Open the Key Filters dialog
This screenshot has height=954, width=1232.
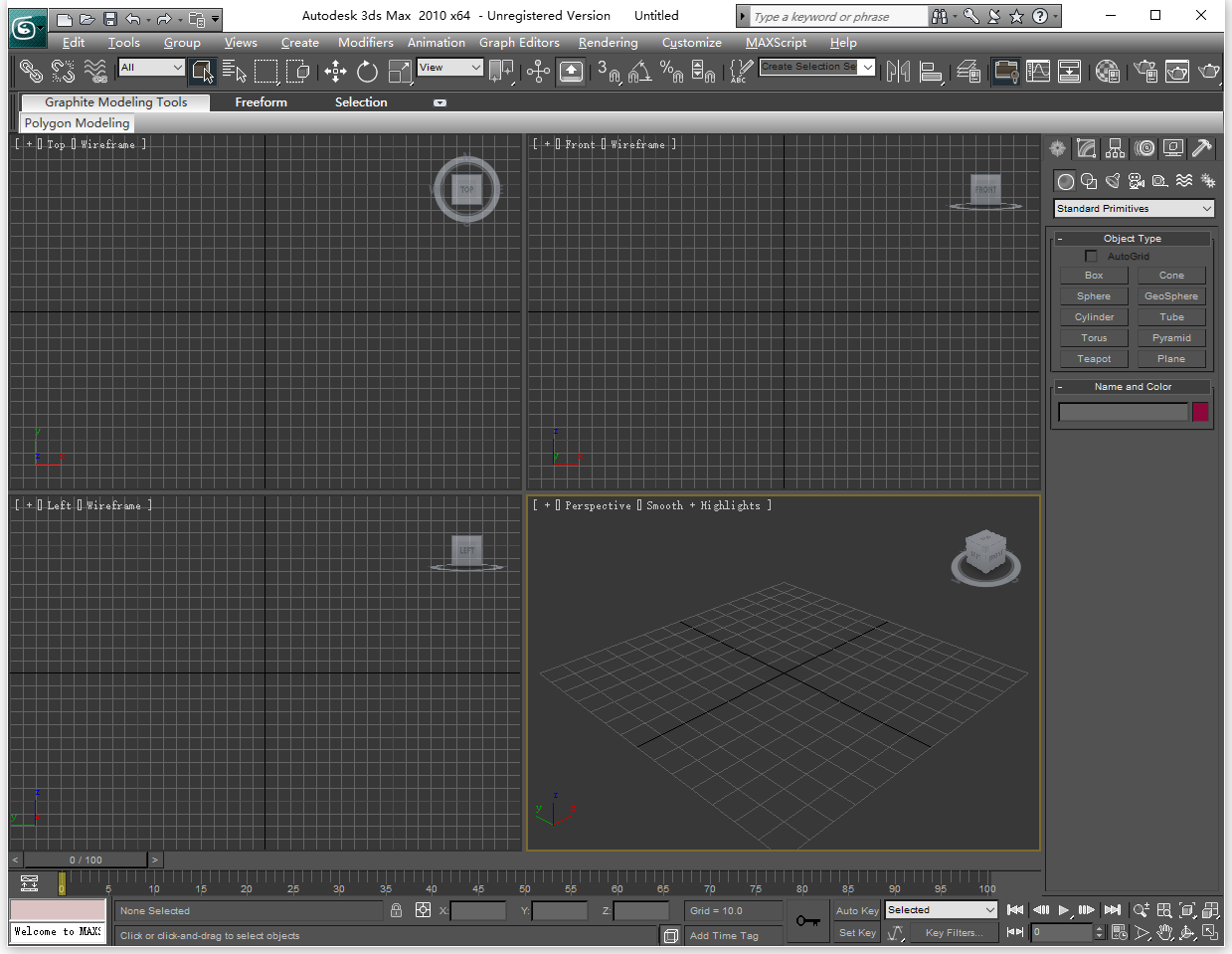coord(954,933)
